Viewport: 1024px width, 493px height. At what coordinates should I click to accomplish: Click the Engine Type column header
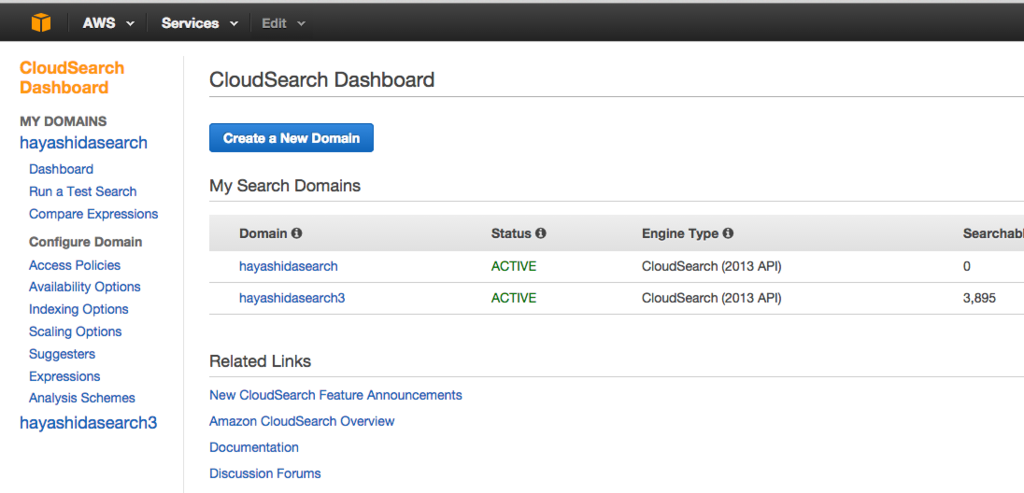pos(680,233)
